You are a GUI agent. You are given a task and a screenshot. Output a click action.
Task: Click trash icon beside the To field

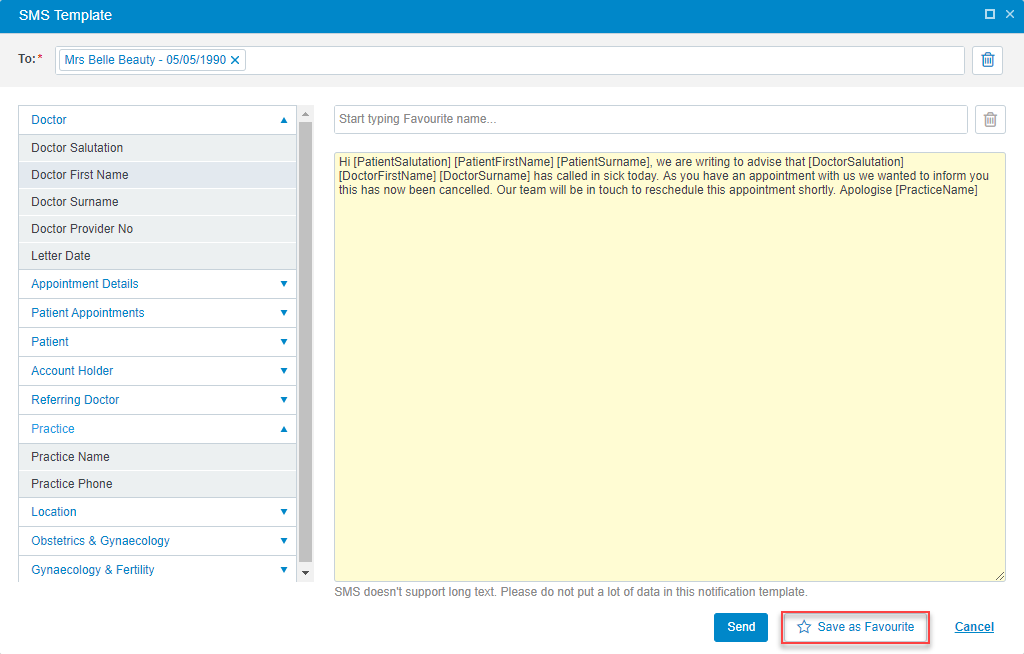tap(987, 60)
